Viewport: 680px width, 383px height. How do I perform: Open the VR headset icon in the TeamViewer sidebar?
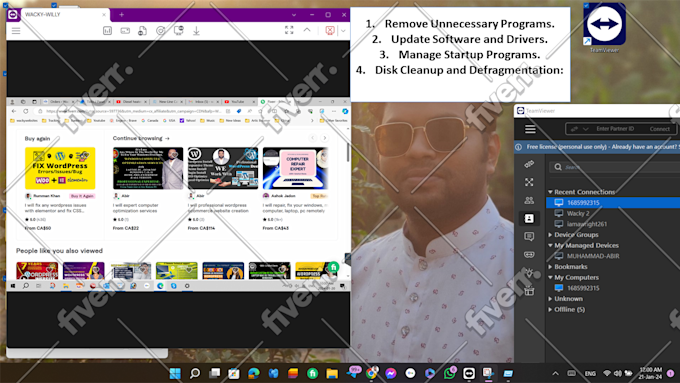click(529, 255)
